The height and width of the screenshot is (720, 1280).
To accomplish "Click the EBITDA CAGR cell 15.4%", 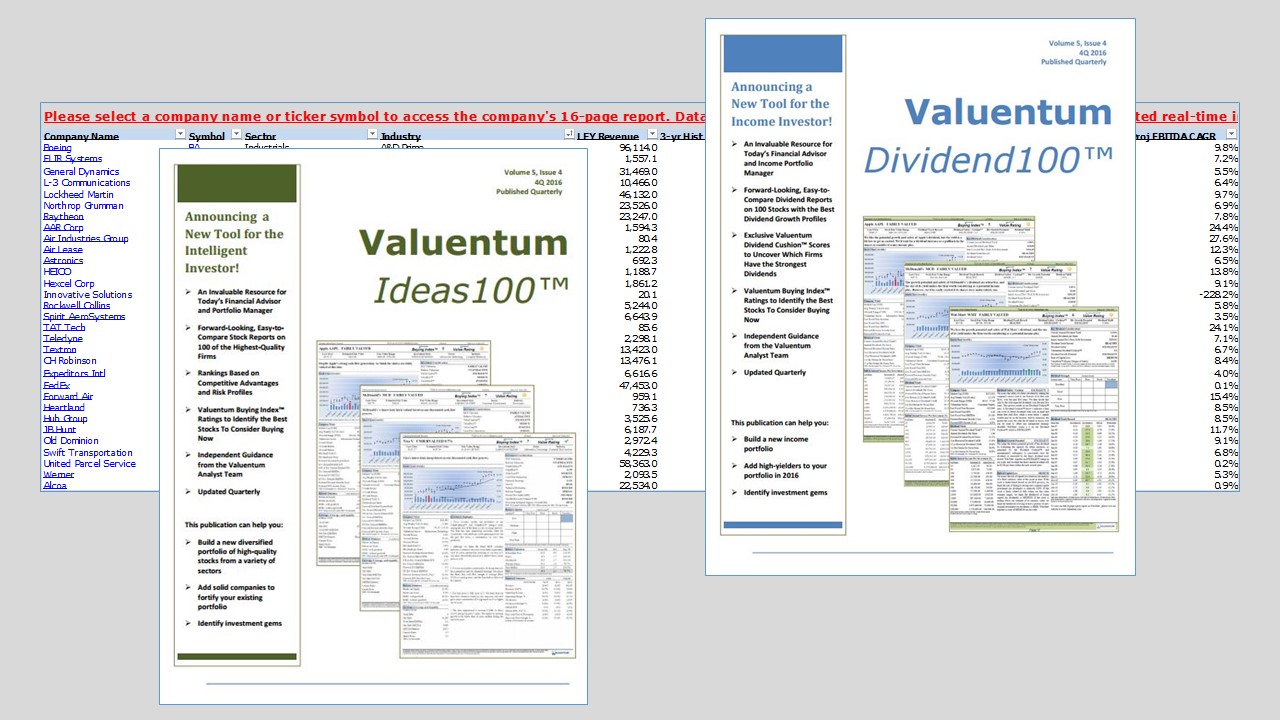I will coord(1224,395).
